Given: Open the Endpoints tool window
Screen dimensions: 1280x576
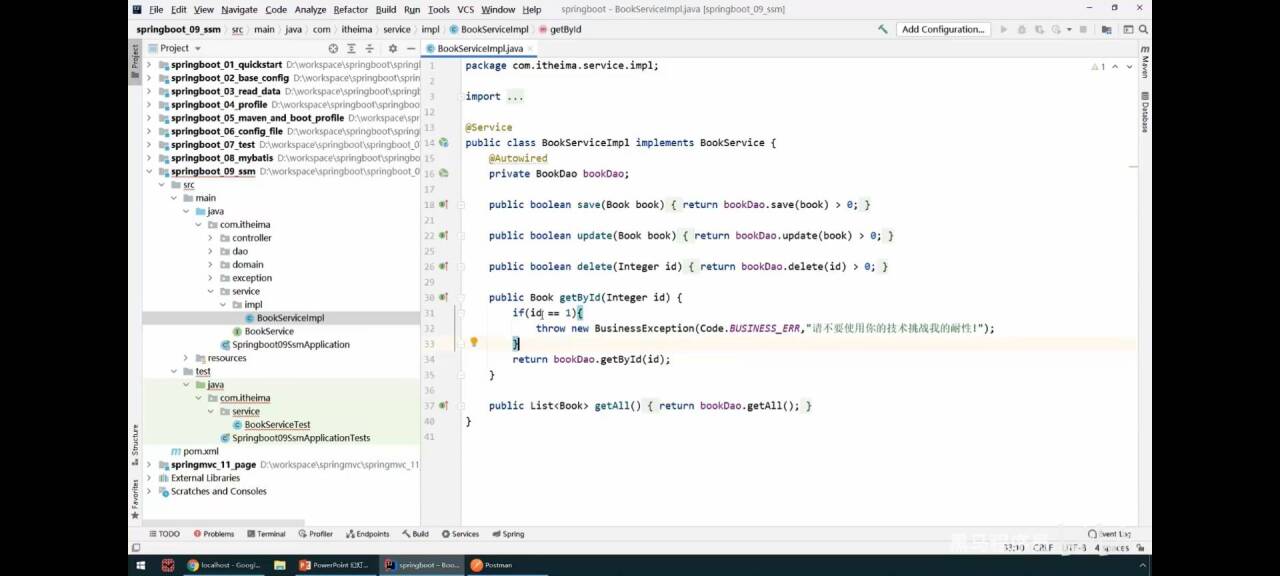Looking at the screenshot, I should [x=367, y=534].
